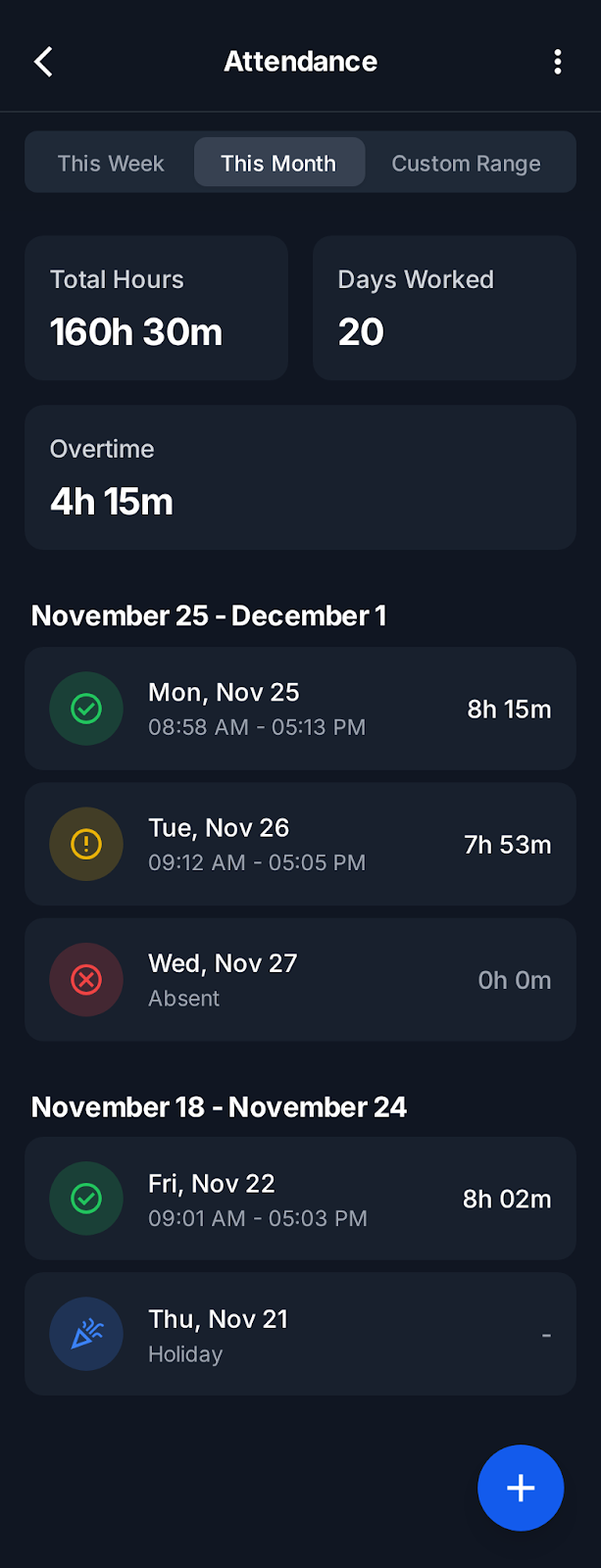Click yellow warning icon for Tue, Nov 26
The image size is (601, 1568).
(x=86, y=844)
